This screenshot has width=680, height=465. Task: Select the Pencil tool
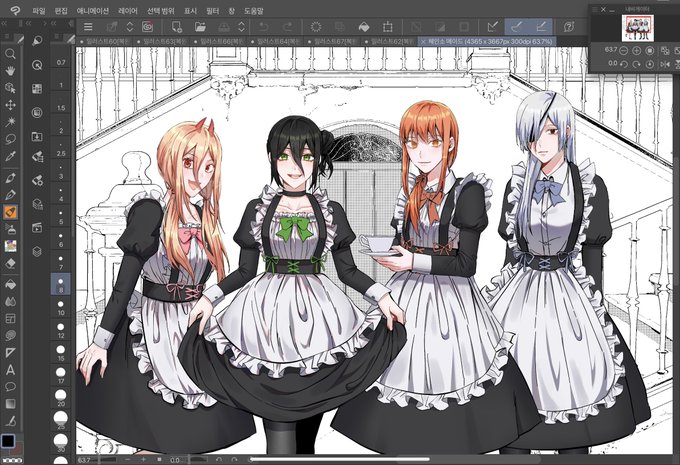coord(10,195)
